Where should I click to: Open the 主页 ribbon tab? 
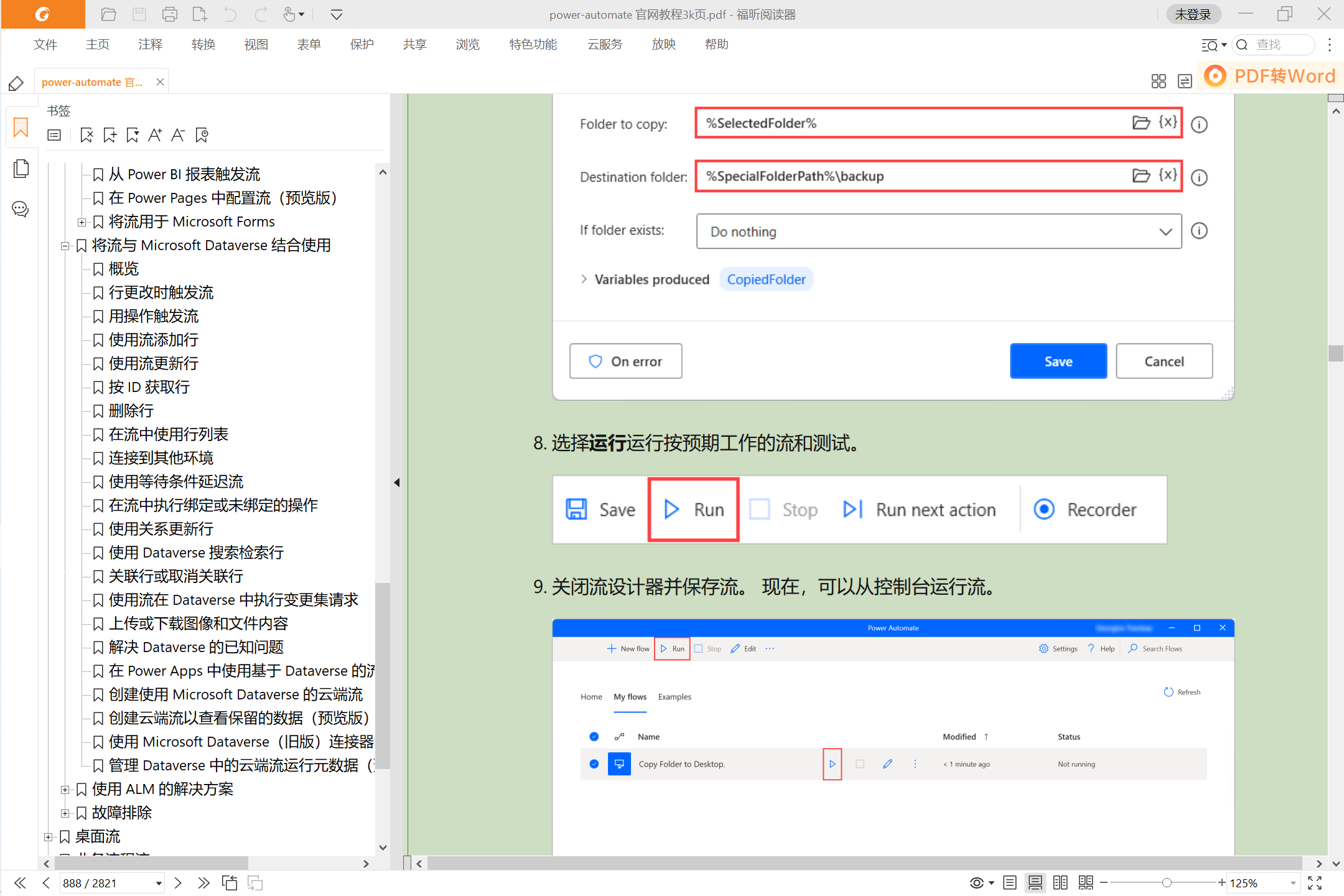[98, 45]
